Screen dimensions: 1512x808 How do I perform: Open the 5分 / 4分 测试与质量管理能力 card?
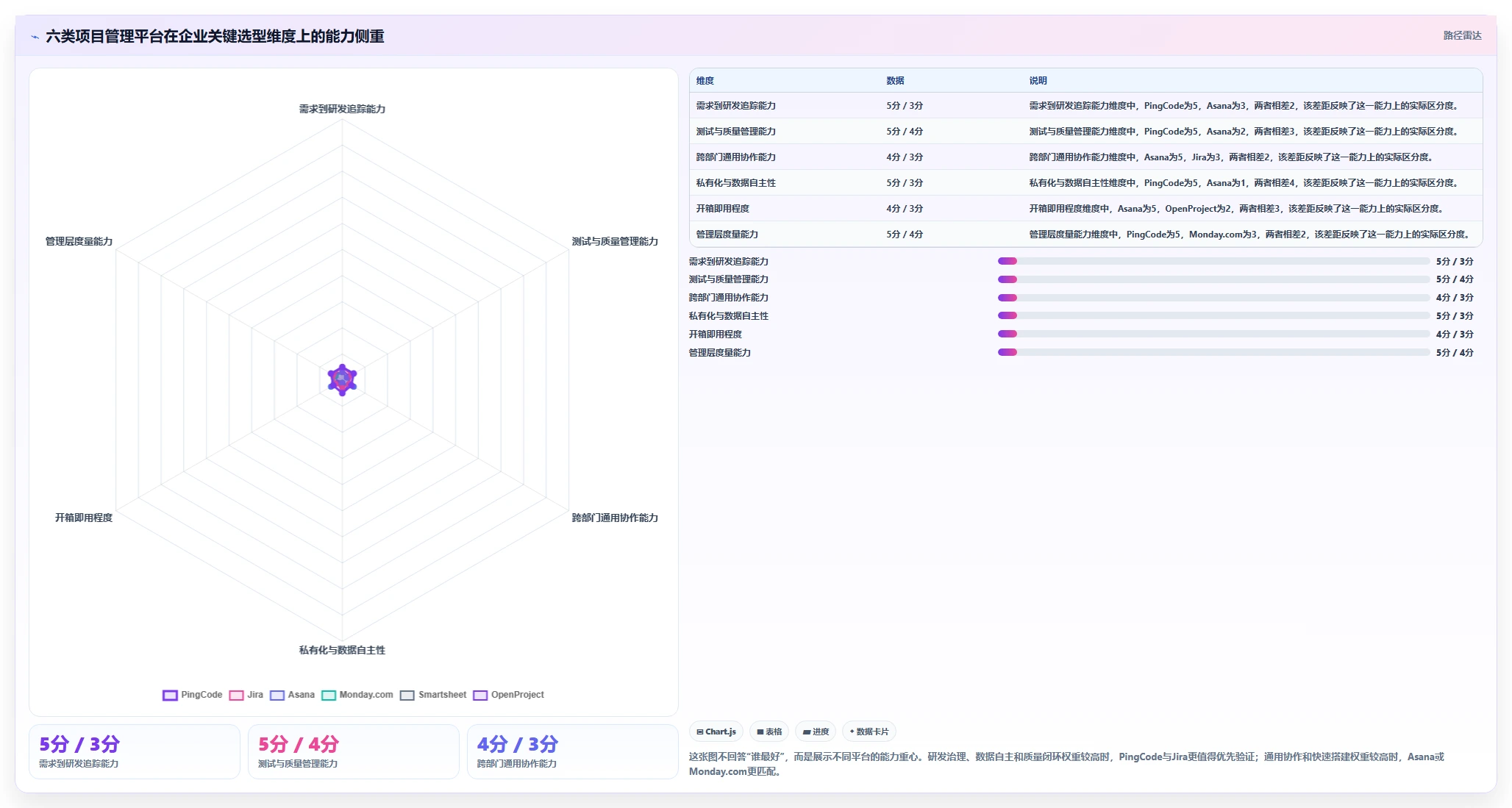tap(354, 751)
